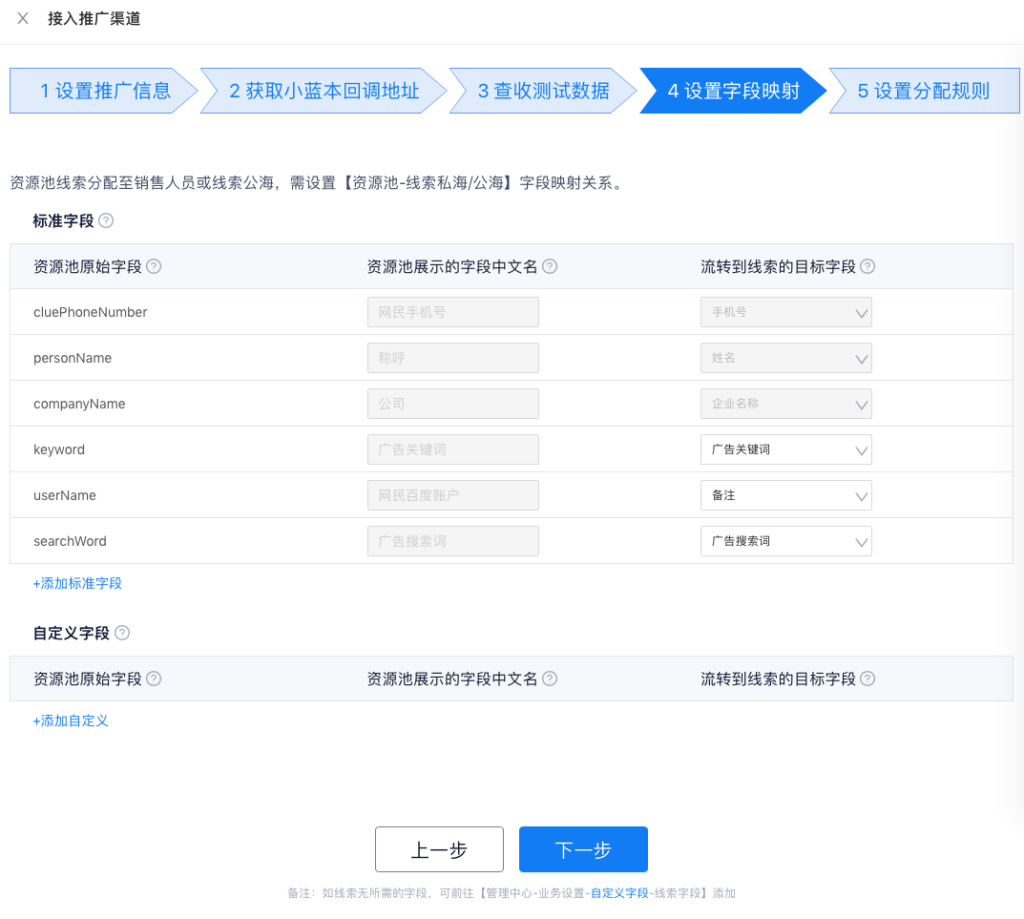Expand target field dropdown for searchWord row
This screenshot has height=919, width=1024.
coord(785,542)
